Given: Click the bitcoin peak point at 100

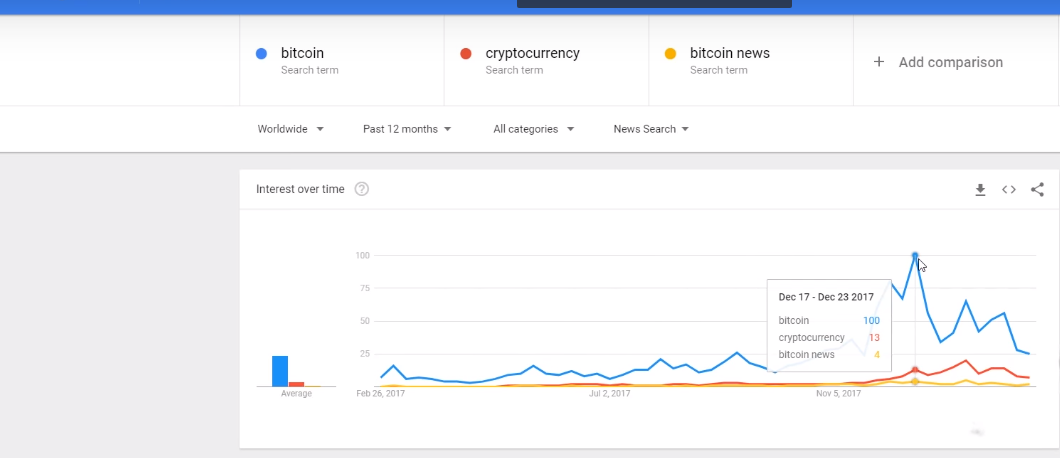Looking at the screenshot, I should point(915,256).
